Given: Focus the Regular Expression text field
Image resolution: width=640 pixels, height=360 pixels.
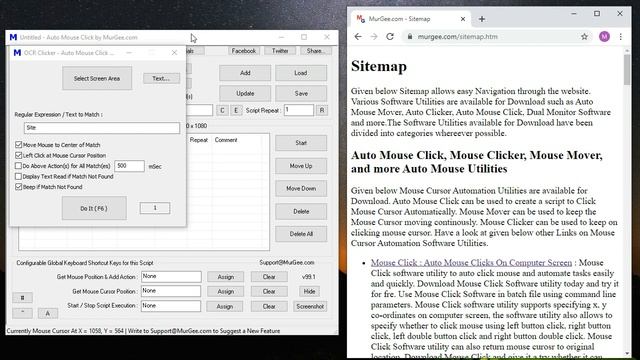Looking at the screenshot, I should [x=102, y=128].
